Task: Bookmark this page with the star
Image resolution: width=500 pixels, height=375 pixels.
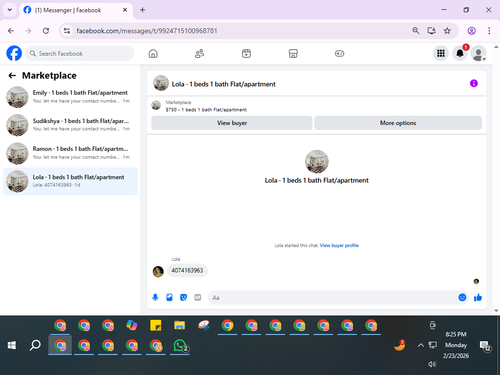Action: coord(447,31)
